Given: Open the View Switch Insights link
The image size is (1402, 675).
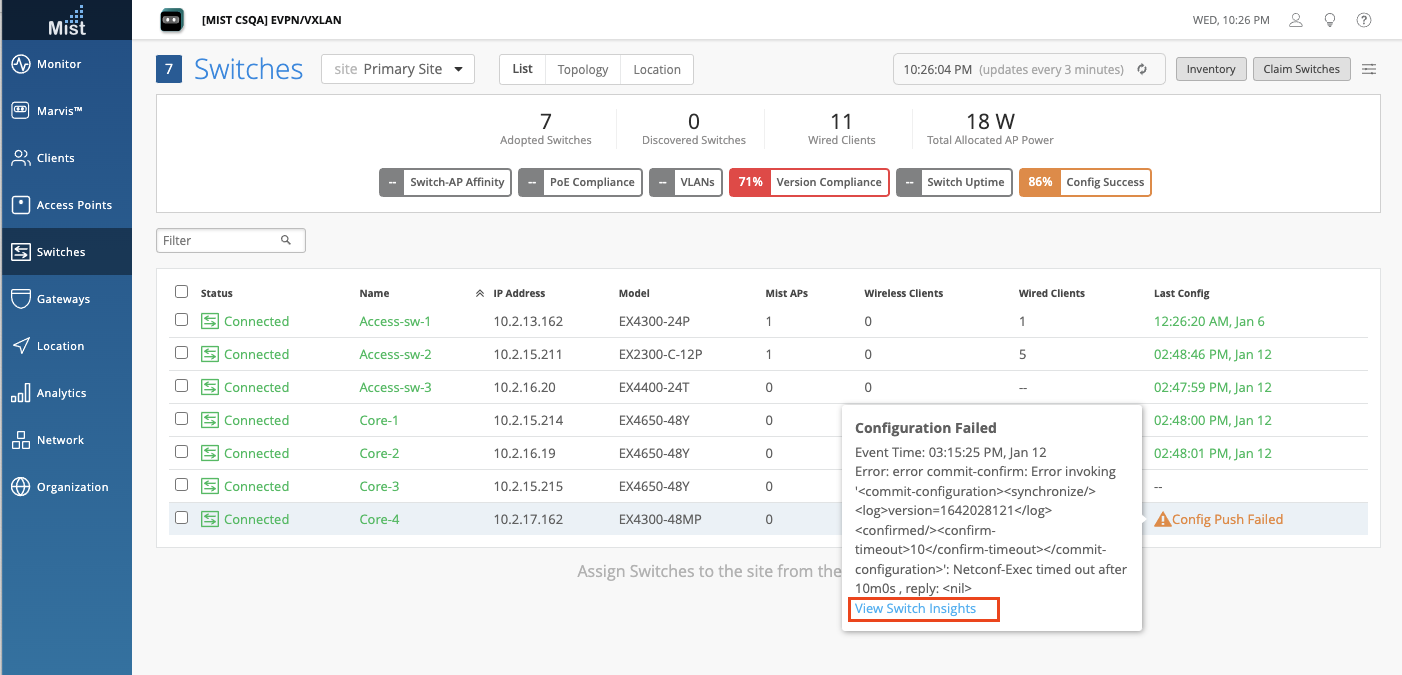Looking at the screenshot, I should [x=915, y=609].
